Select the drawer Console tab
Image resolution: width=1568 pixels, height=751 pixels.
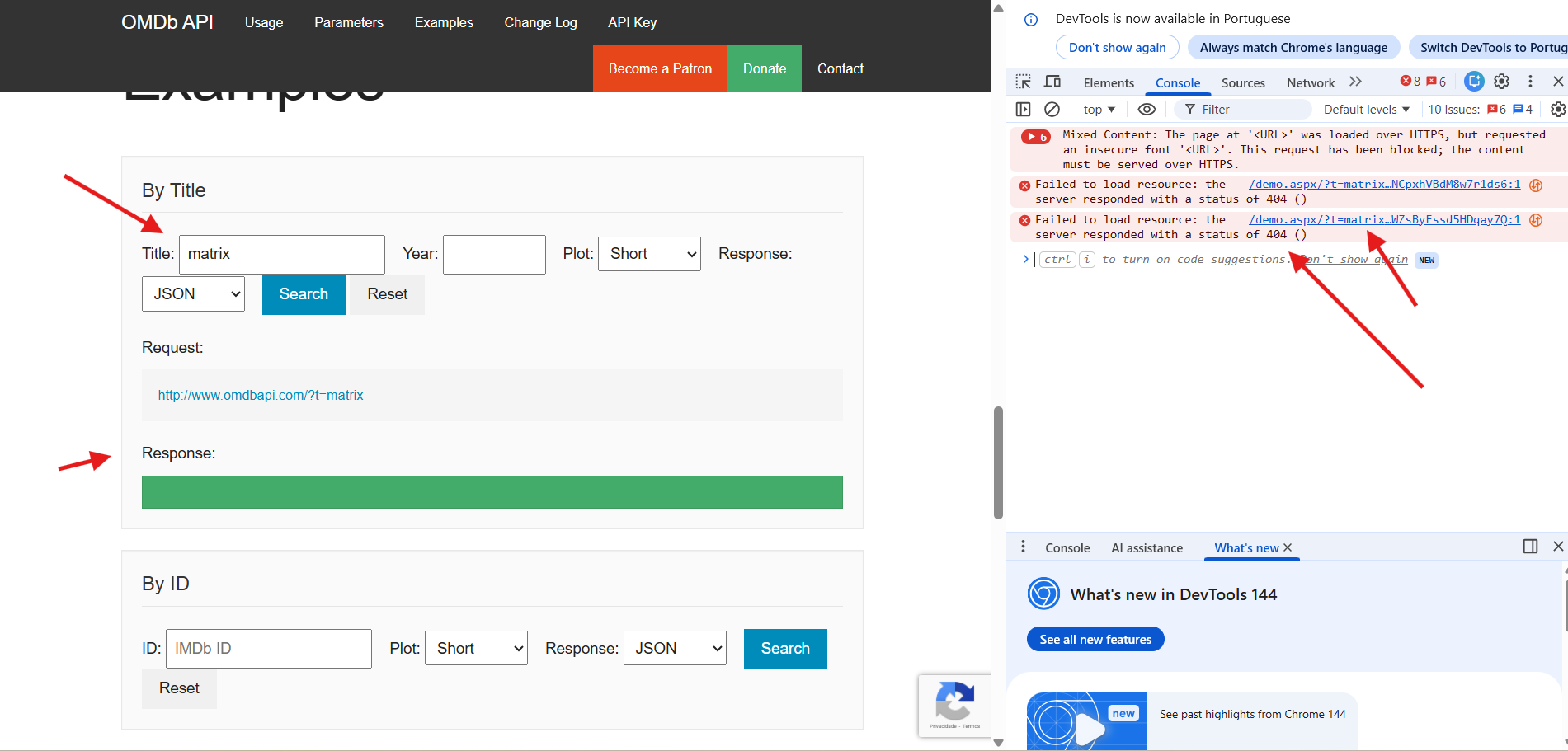click(1067, 547)
